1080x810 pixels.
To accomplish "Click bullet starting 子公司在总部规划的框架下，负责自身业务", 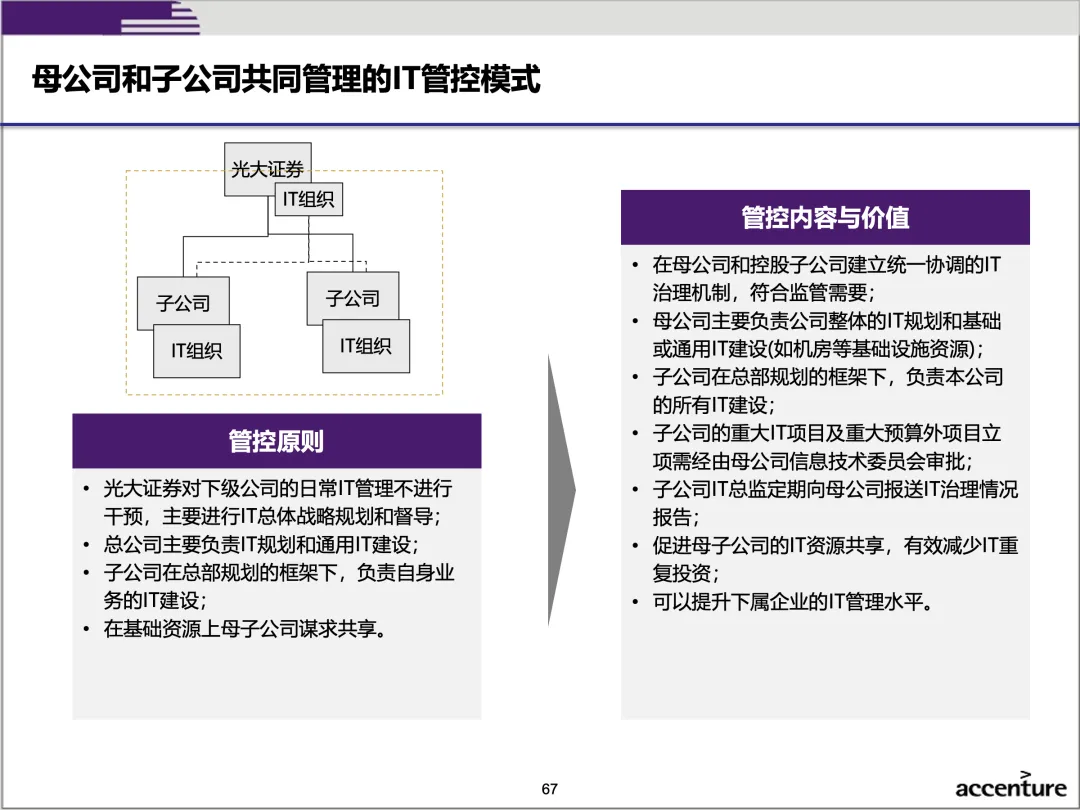I will [x=278, y=586].
